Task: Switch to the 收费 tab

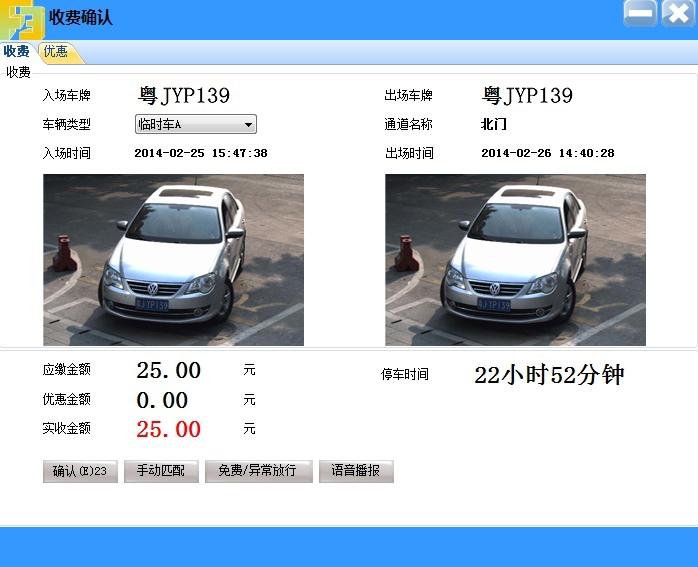Action: point(17,52)
